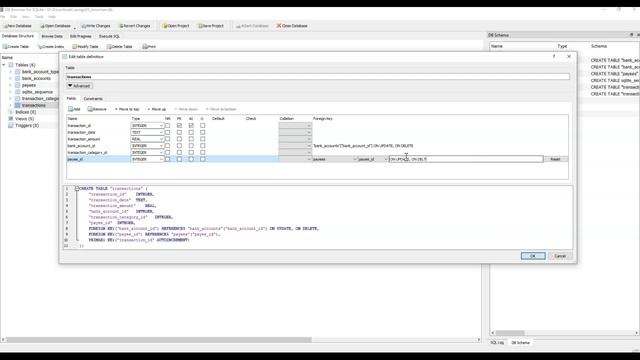
Task: Toggle Not Null for payee_id
Action: point(167,159)
